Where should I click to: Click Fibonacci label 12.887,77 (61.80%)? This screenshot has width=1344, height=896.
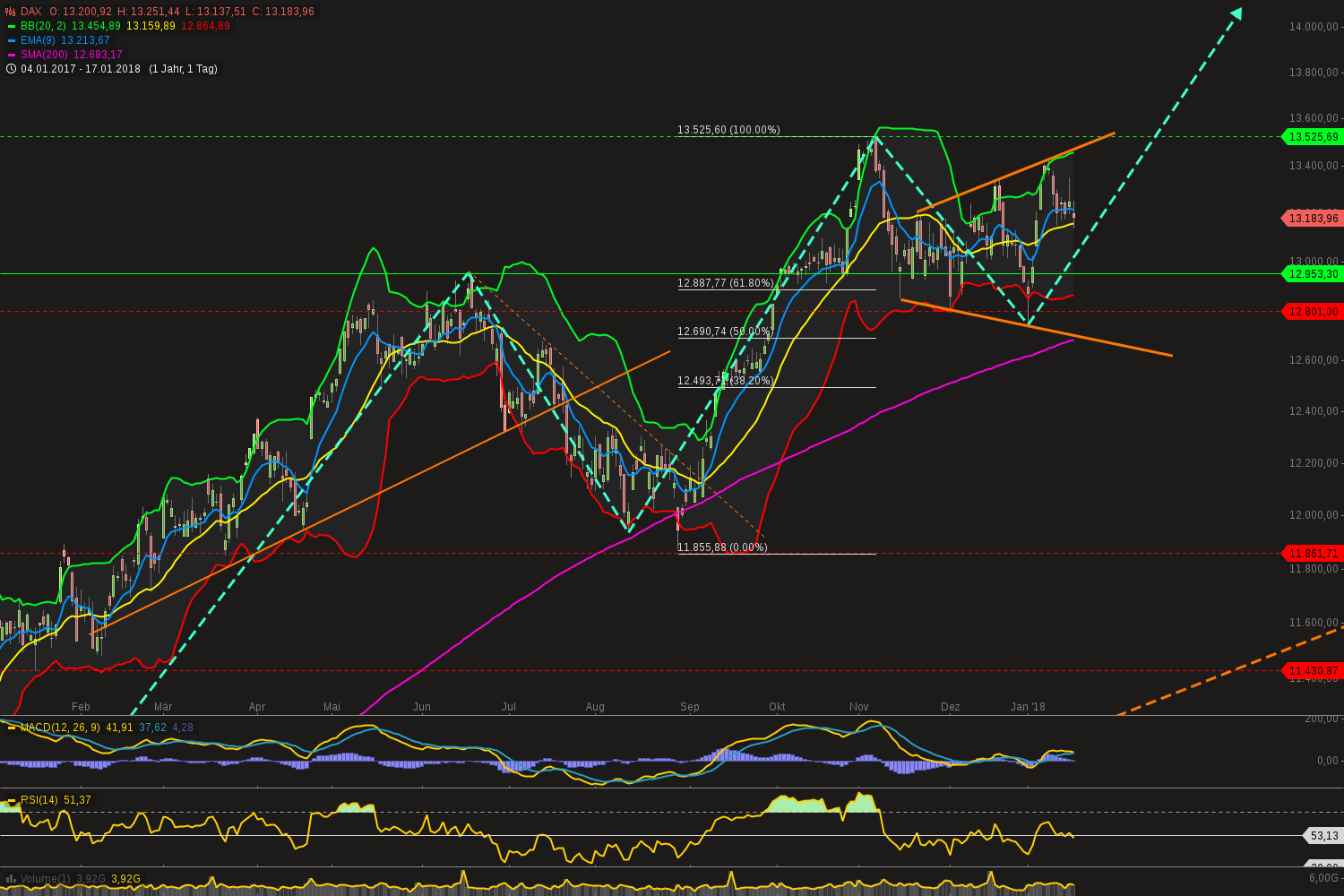coord(726,283)
